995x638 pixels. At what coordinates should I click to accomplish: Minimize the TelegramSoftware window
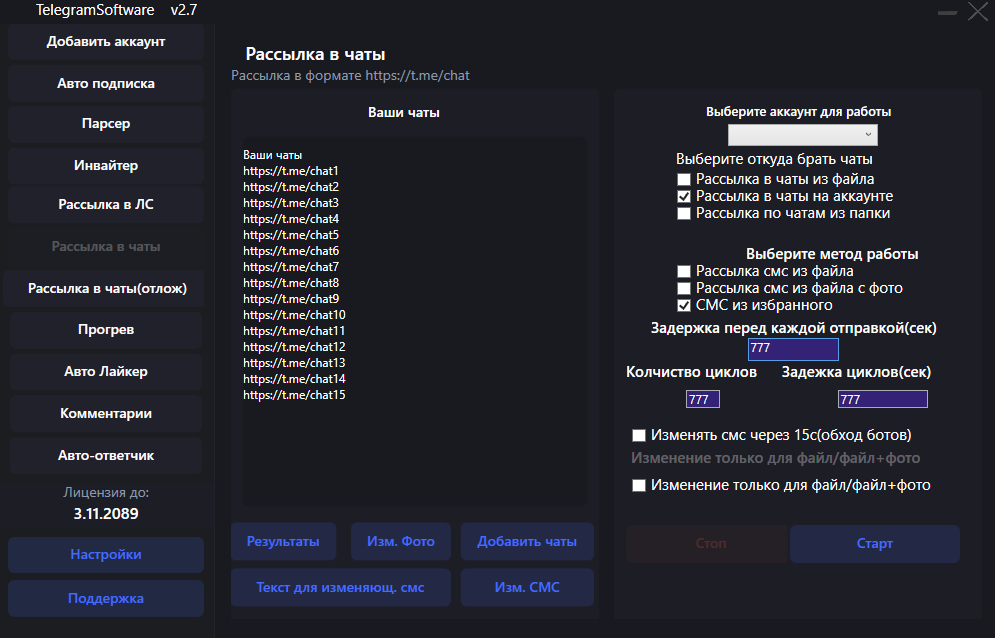point(947,12)
